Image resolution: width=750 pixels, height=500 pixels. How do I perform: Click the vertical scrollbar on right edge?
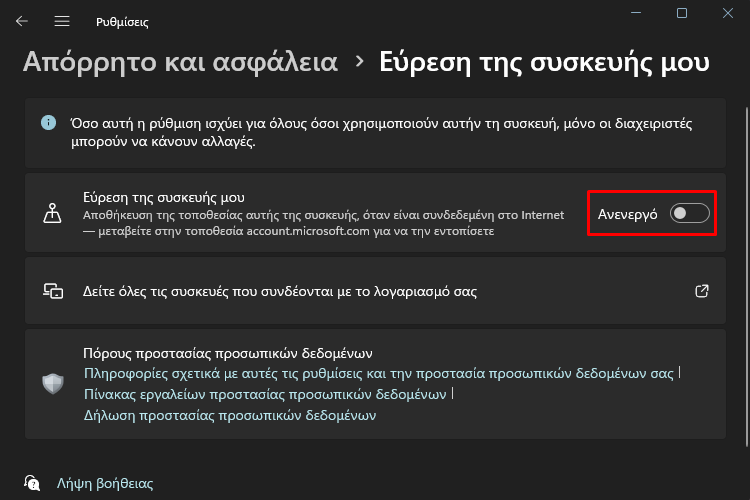pos(747,277)
